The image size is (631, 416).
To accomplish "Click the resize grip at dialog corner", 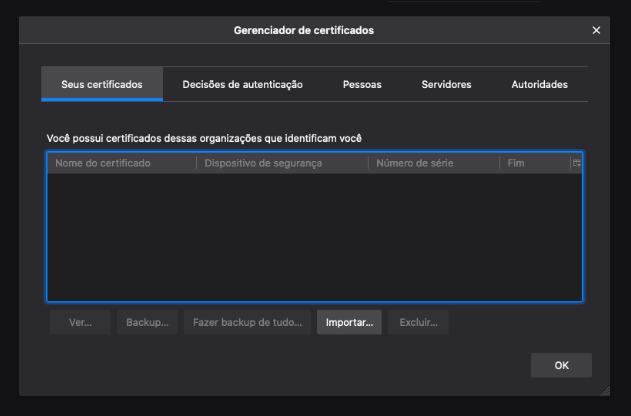I will (604, 388).
